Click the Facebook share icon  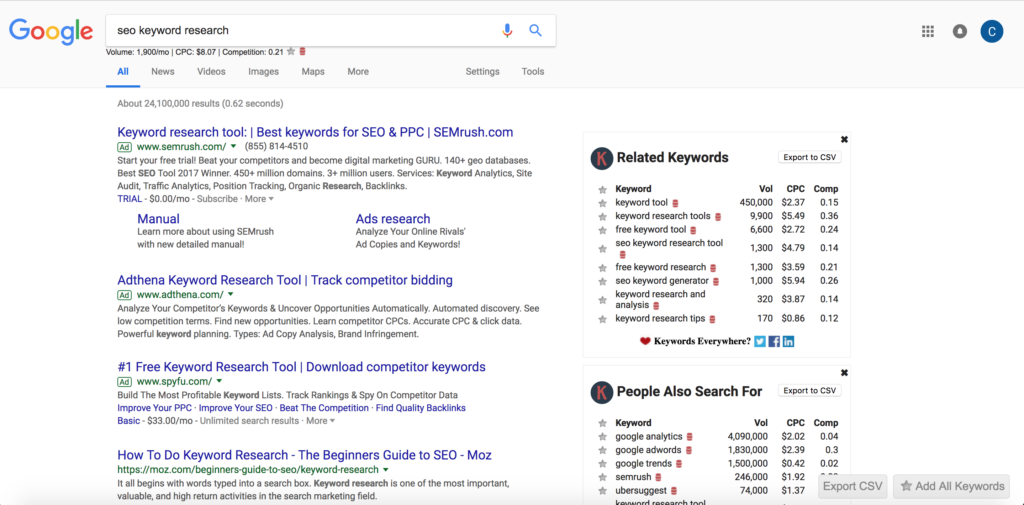click(x=774, y=341)
